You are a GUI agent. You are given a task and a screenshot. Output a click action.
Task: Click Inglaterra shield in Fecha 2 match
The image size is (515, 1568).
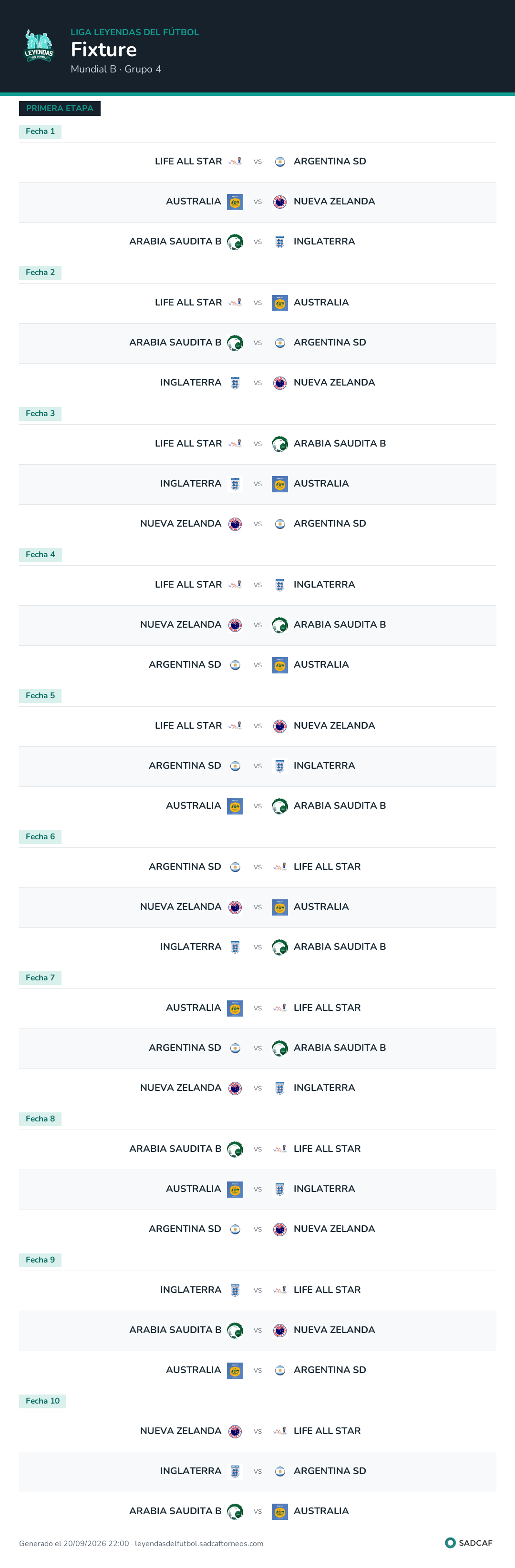tap(235, 383)
